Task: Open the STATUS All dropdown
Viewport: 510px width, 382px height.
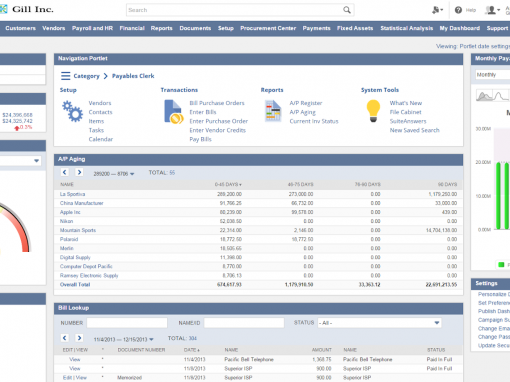Action: [x=379, y=323]
